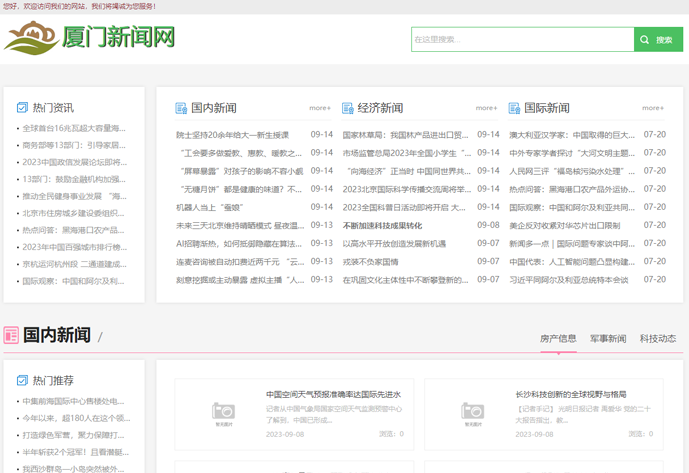The height and width of the screenshot is (473, 689).
Task: Click the 国内新闻 section document icon
Action: (x=181, y=108)
